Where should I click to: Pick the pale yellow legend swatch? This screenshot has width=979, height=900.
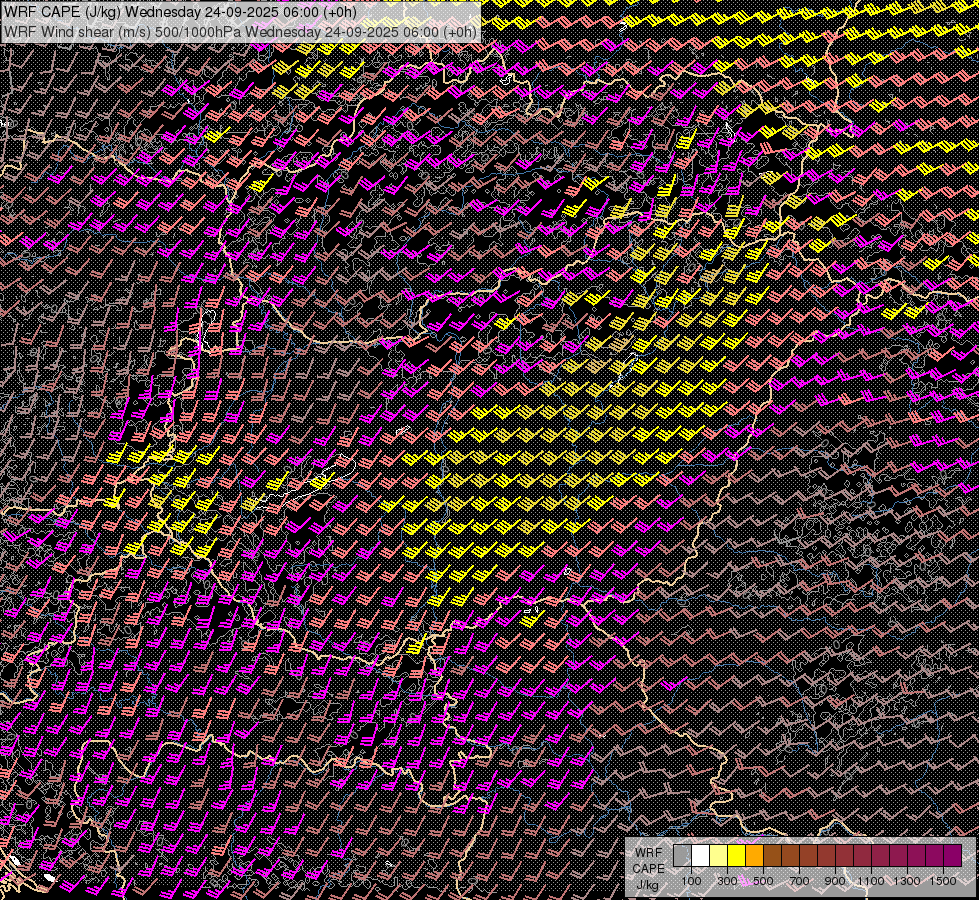pos(718,856)
